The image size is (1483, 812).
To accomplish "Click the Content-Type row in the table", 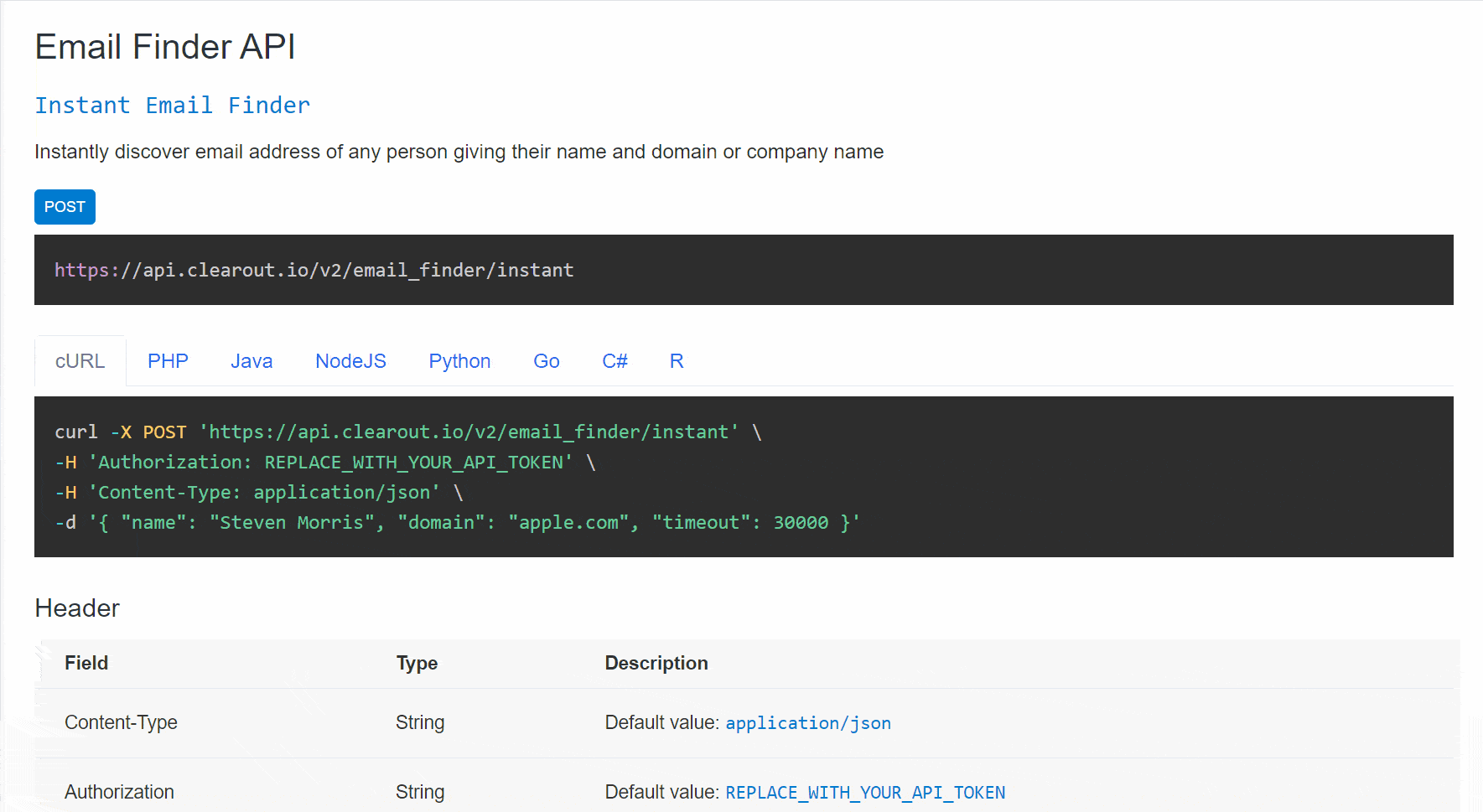I will pos(121,721).
